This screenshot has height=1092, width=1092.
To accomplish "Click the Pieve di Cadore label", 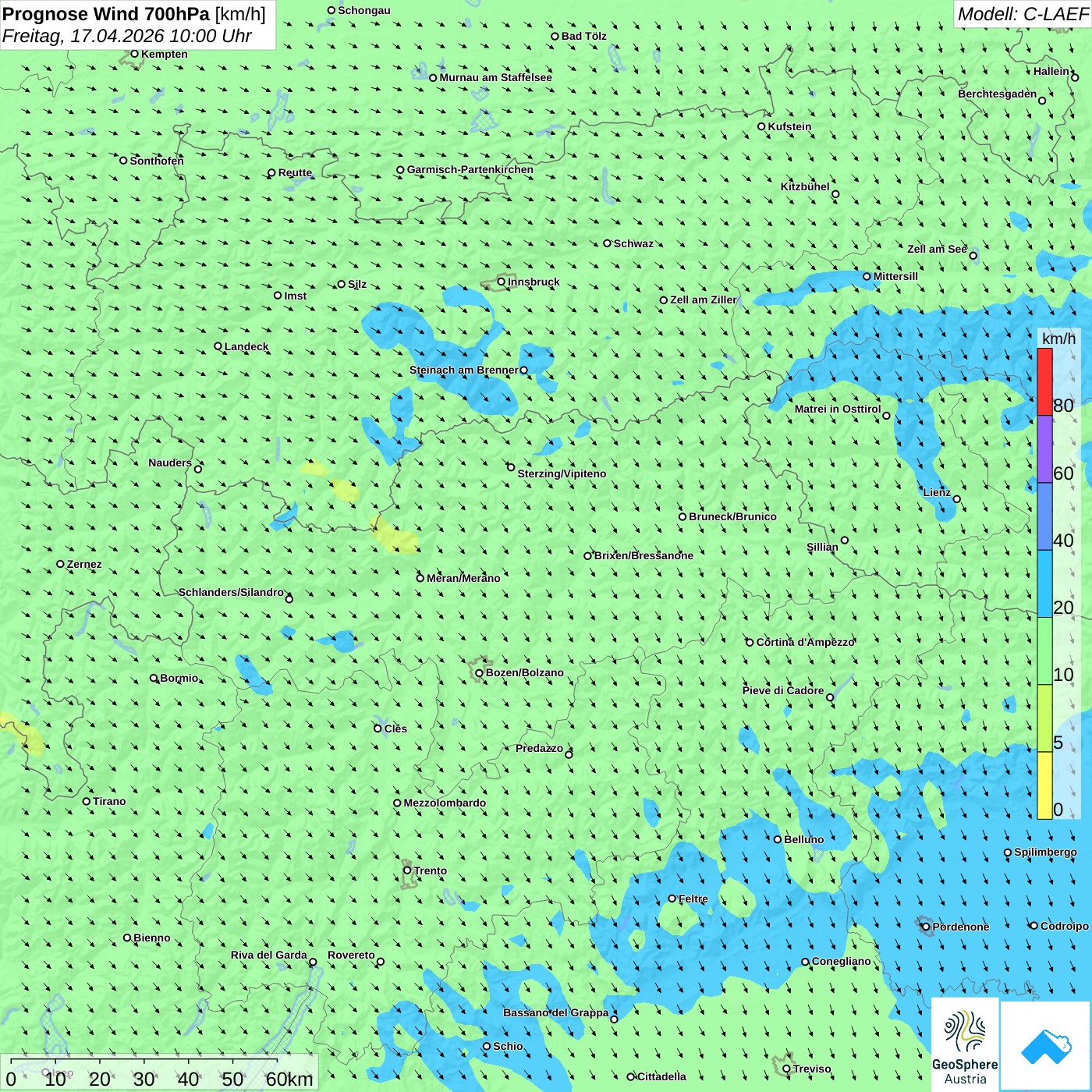I will [x=783, y=690].
